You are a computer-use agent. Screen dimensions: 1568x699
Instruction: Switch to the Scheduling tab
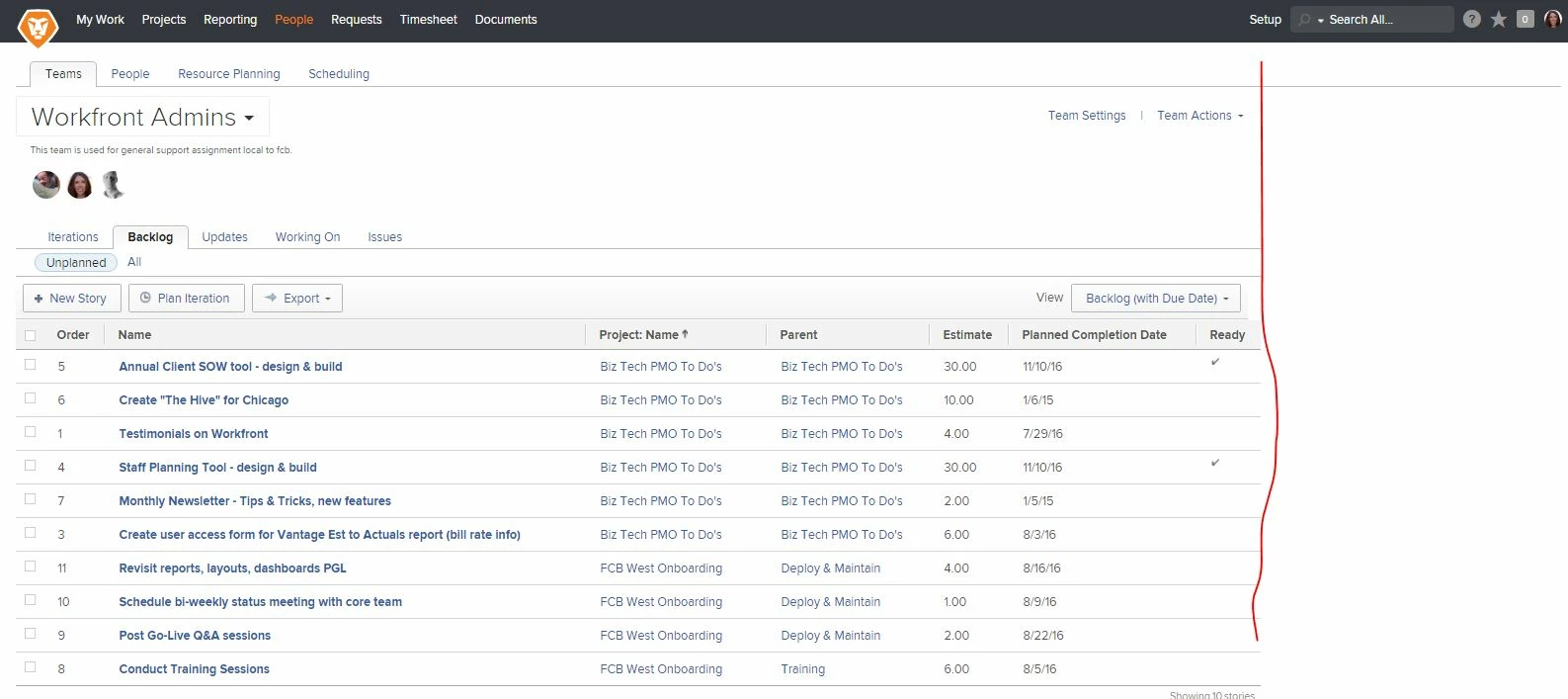click(339, 74)
